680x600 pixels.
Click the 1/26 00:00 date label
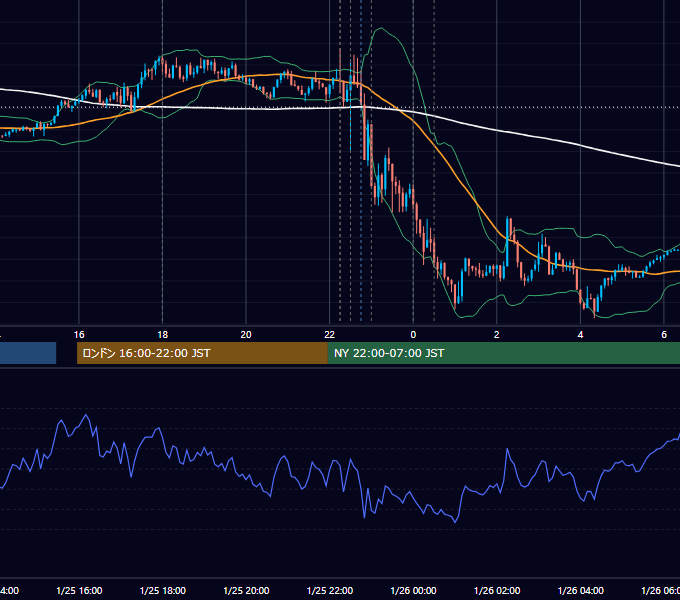[x=414, y=590]
